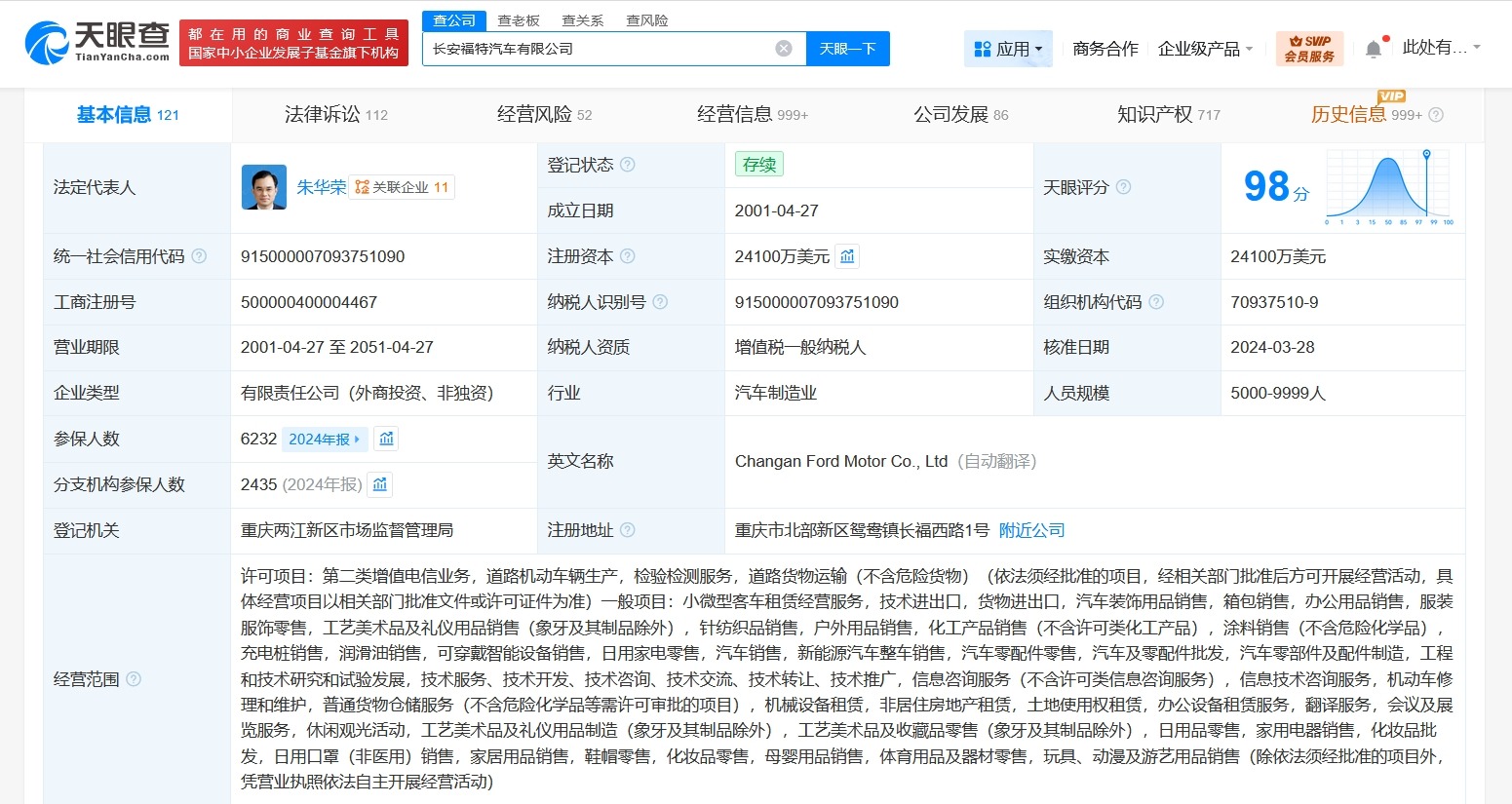1512x804 pixels.
Task: Click the trend chart icon beside 注册资本
Action: click(846, 255)
